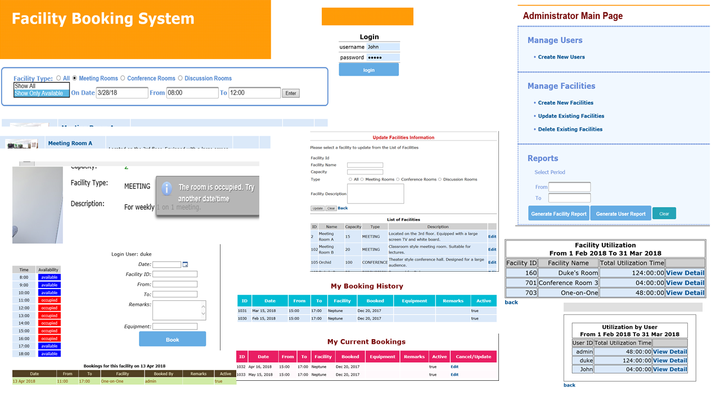Click the occupied slot at 11:00

tap(49, 300)
